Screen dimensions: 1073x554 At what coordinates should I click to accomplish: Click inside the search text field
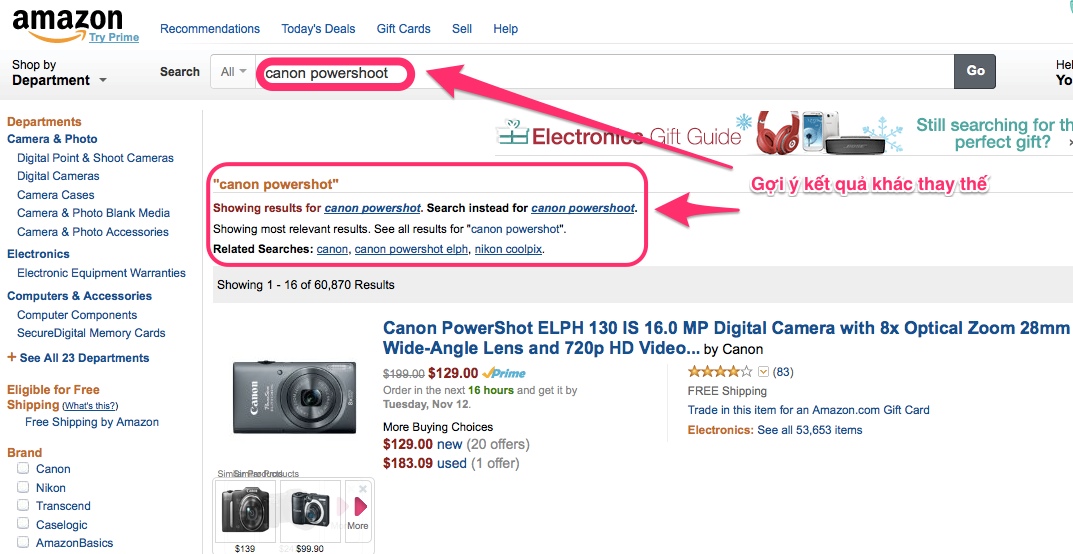(x=600, y=72)
